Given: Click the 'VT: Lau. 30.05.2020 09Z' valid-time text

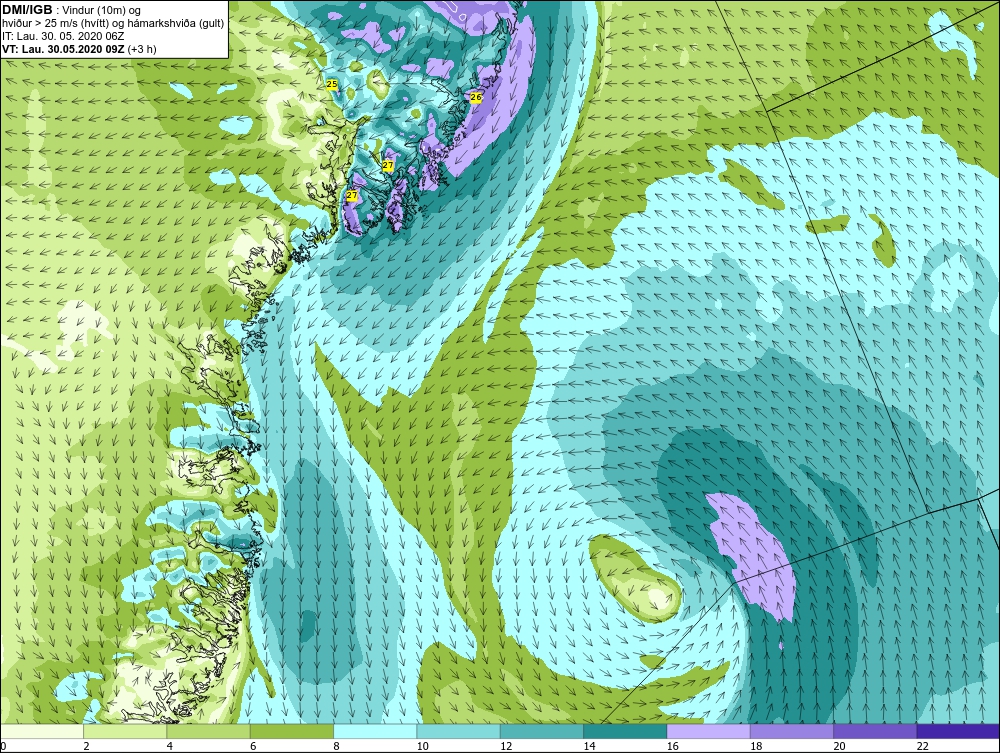Looking at the screenshot, I should (63, 49).
